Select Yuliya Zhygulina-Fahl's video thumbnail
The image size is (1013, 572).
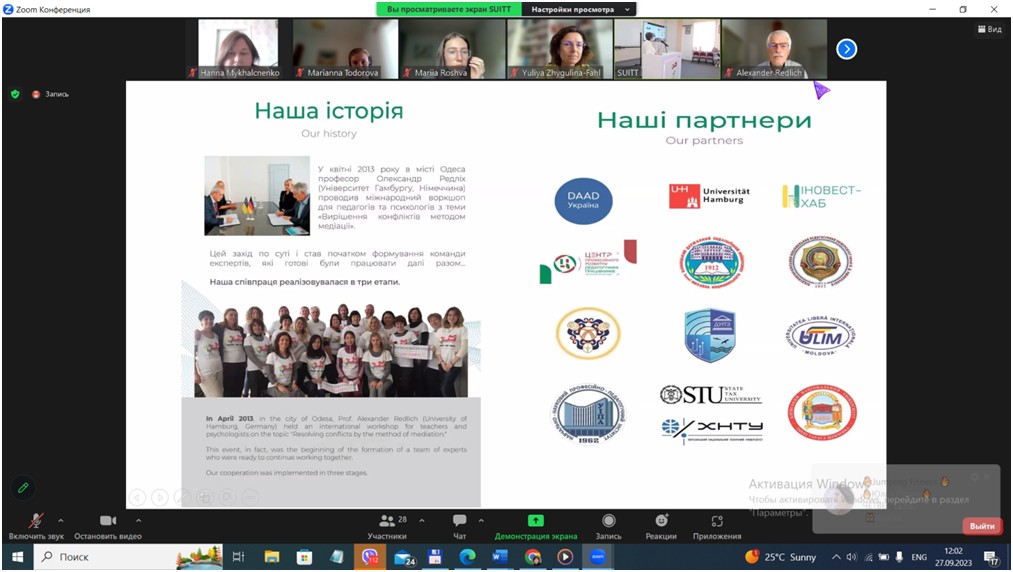pos(559,49)
